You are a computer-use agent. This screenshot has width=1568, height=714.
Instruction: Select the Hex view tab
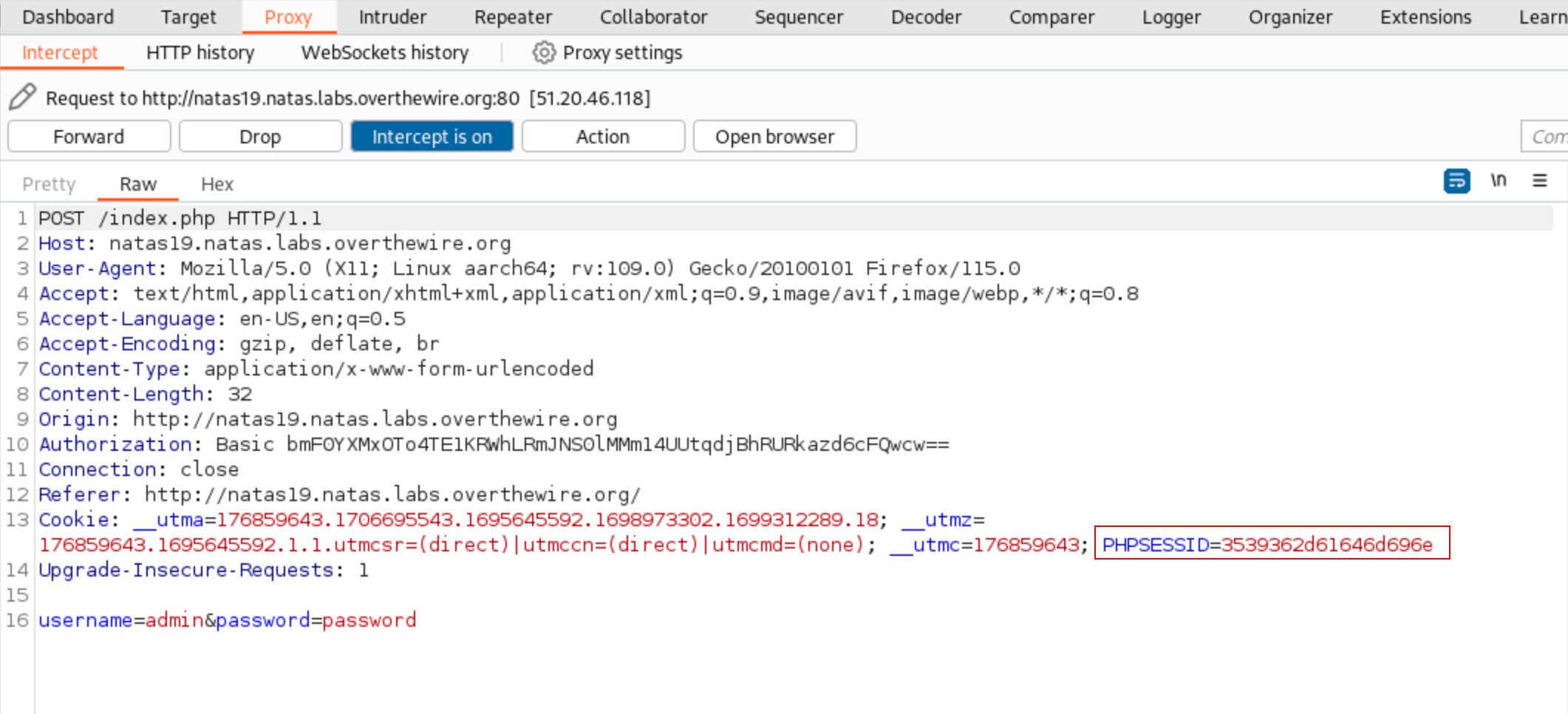pyautogui.click(x=217, y=184)
